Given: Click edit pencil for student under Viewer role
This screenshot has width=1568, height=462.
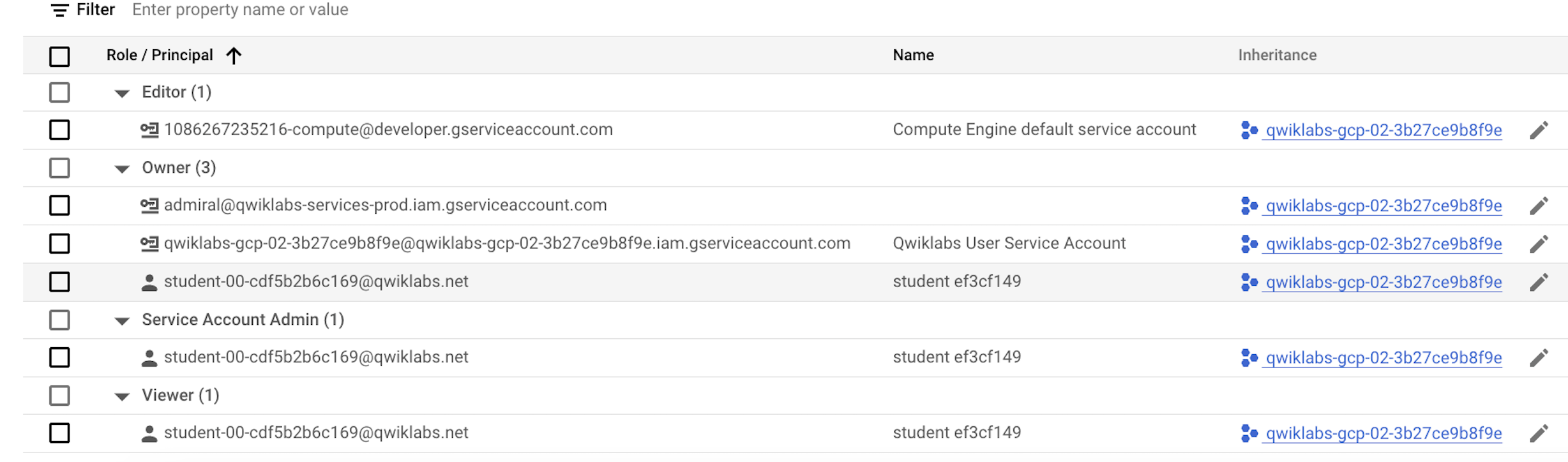Looking at the screenshot, I should pyautogui.click(x=1539, y=434).
